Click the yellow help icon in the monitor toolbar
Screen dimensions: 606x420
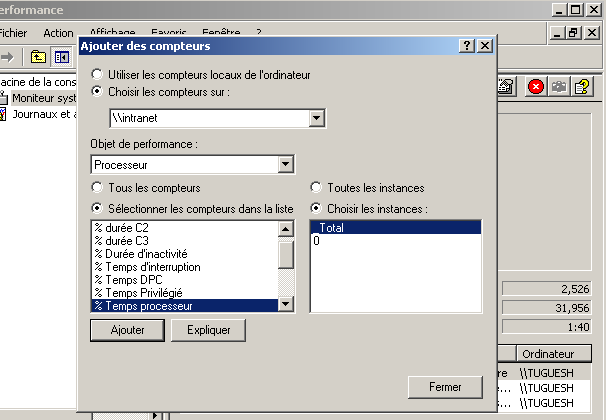[583, 87]
